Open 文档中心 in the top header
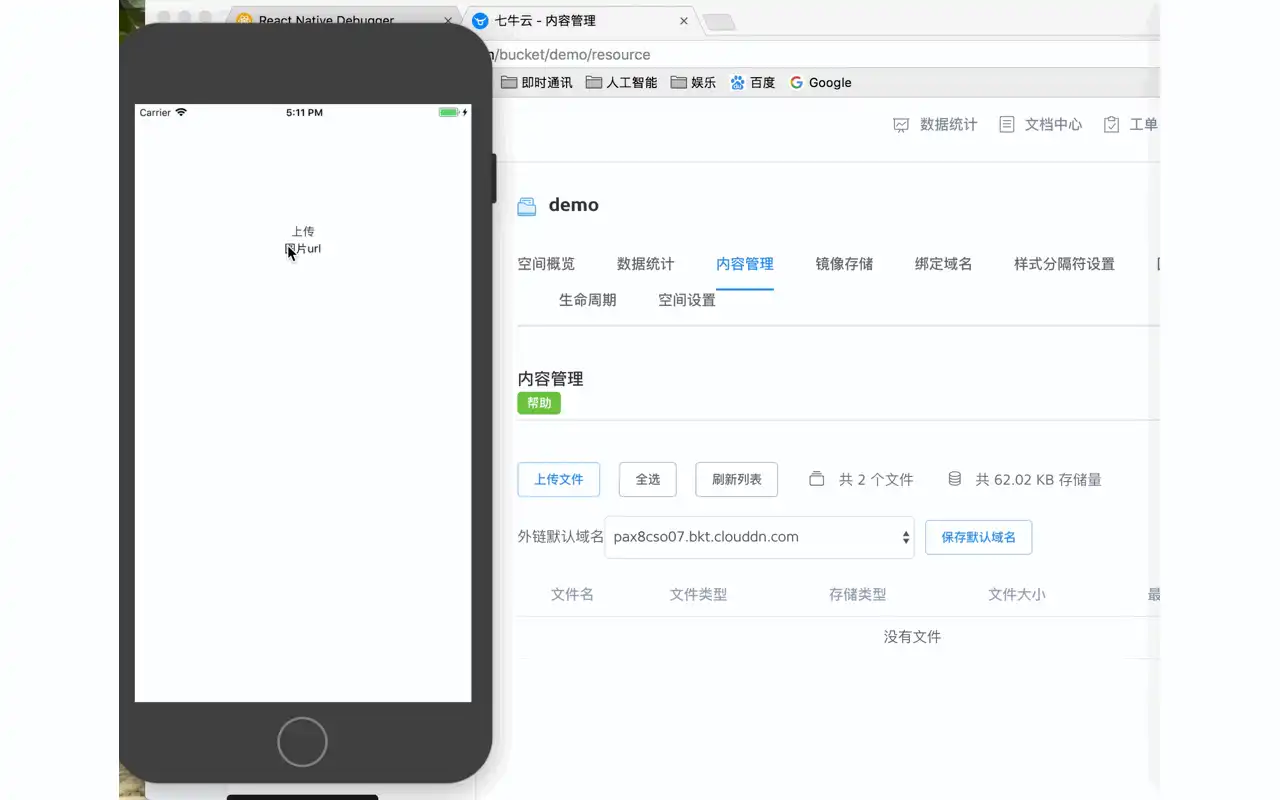Image resolution: width=1280 pixels, height=800 pixels. [1040, 125]
